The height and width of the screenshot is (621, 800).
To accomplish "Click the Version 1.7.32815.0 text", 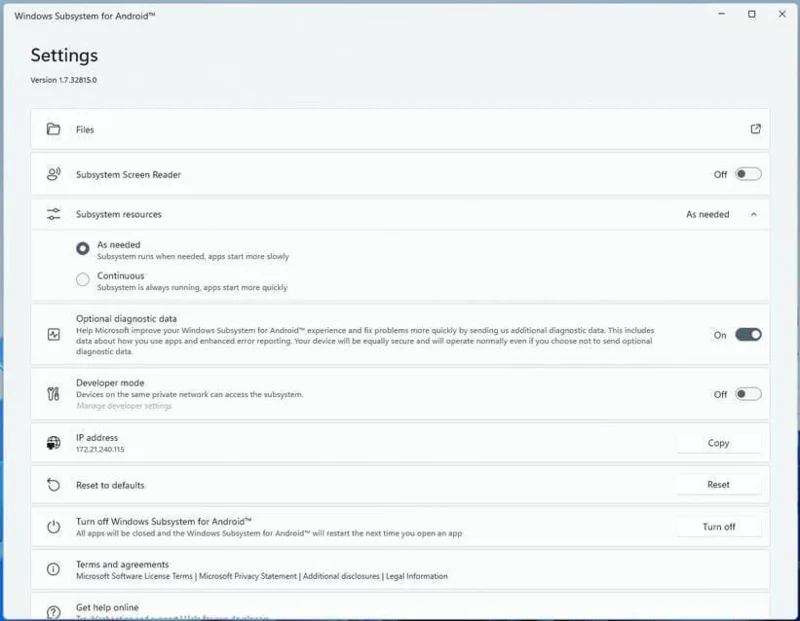I will point(63,80).
